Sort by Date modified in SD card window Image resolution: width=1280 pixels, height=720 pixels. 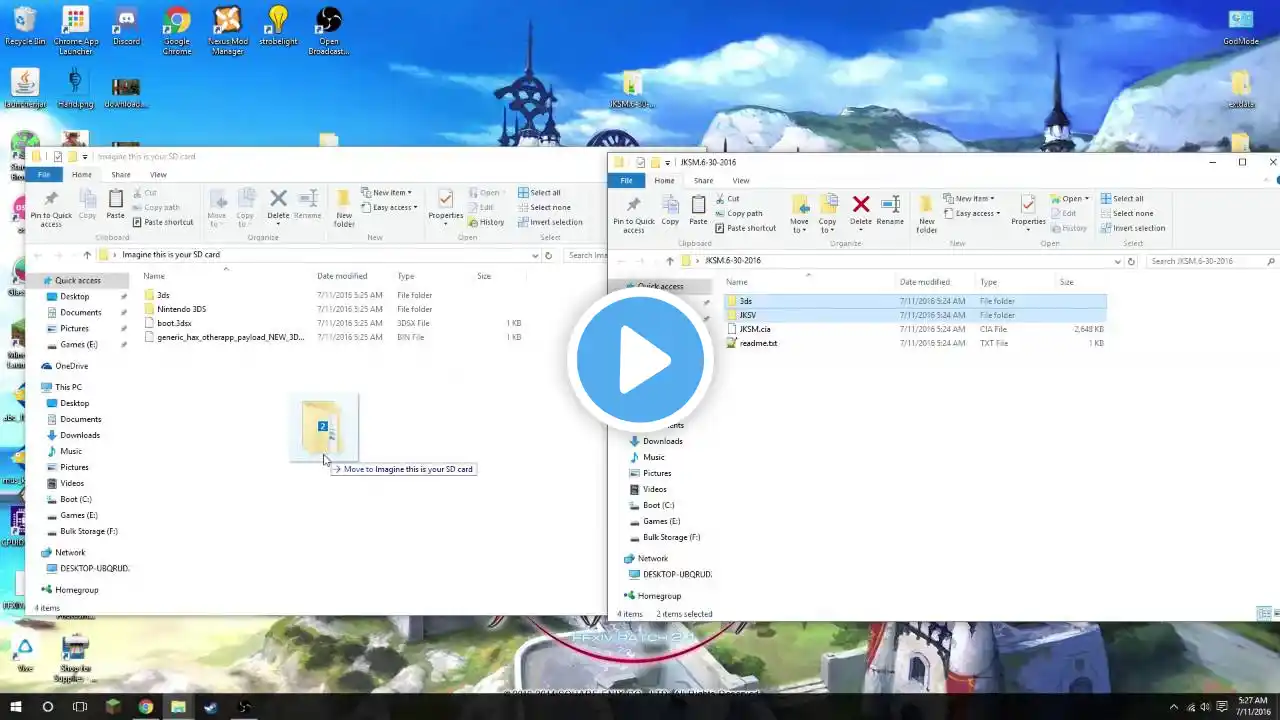tap(342, 276)
